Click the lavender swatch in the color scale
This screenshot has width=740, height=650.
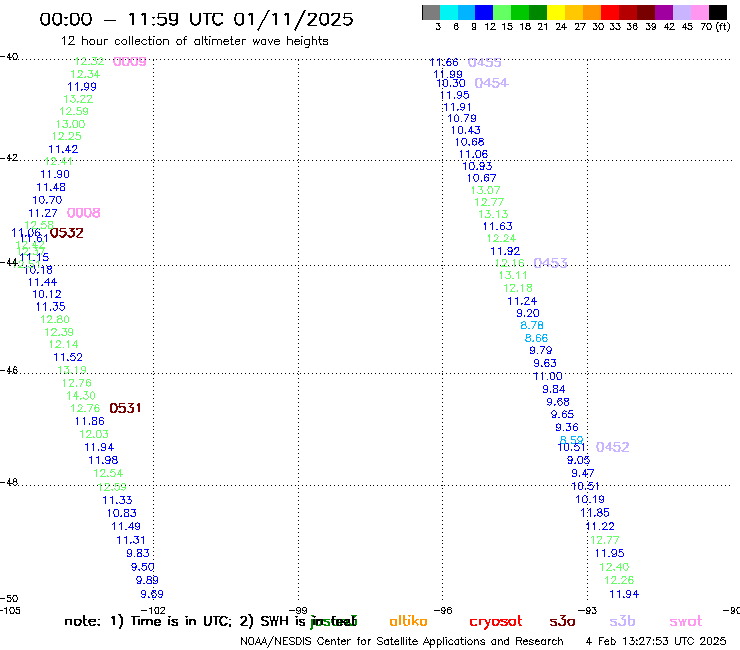(x=681, y=12)
